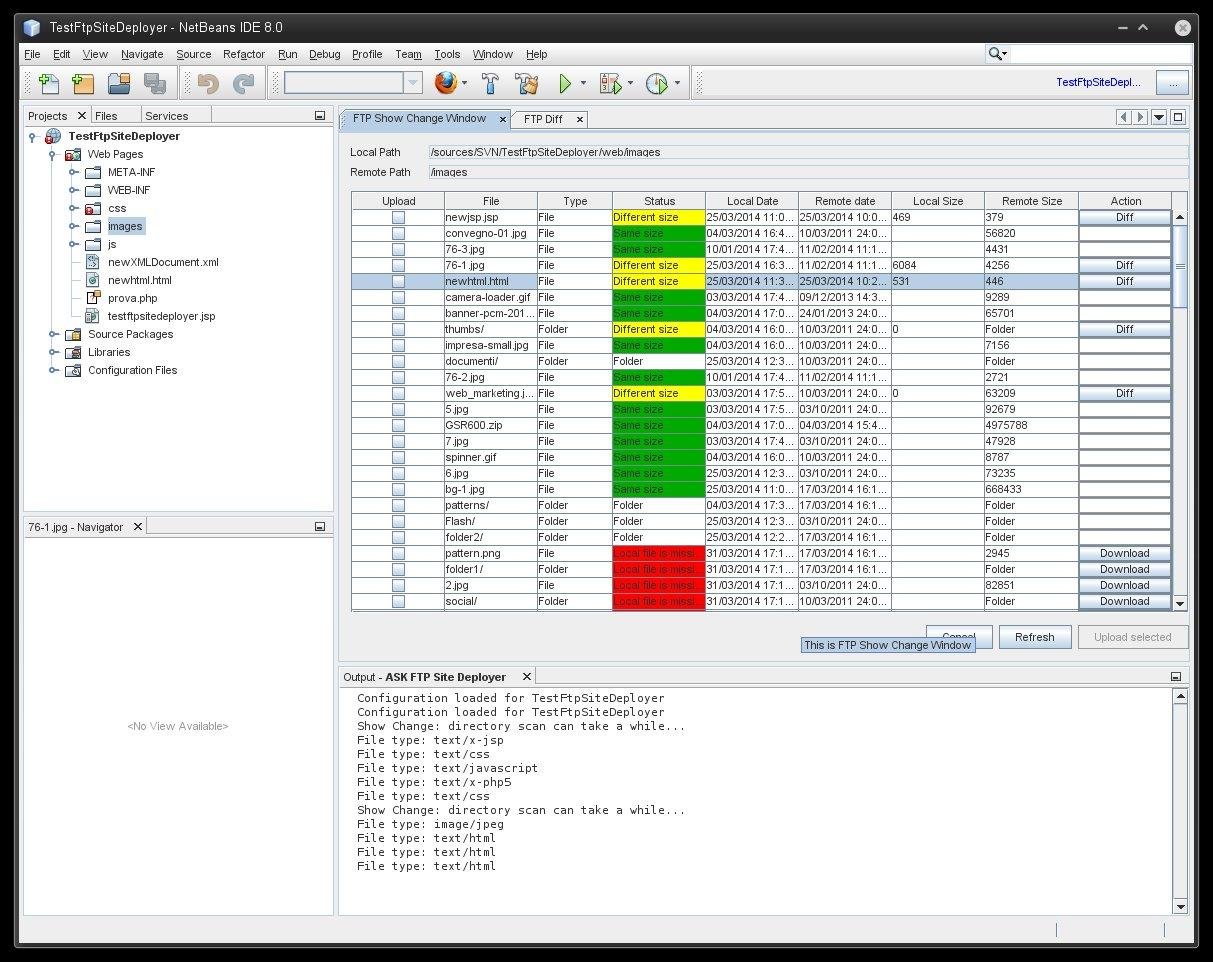Screen dimensions: 1213x962
Task: Build the project with the hammer icon
Action: (x=490, y=83)
